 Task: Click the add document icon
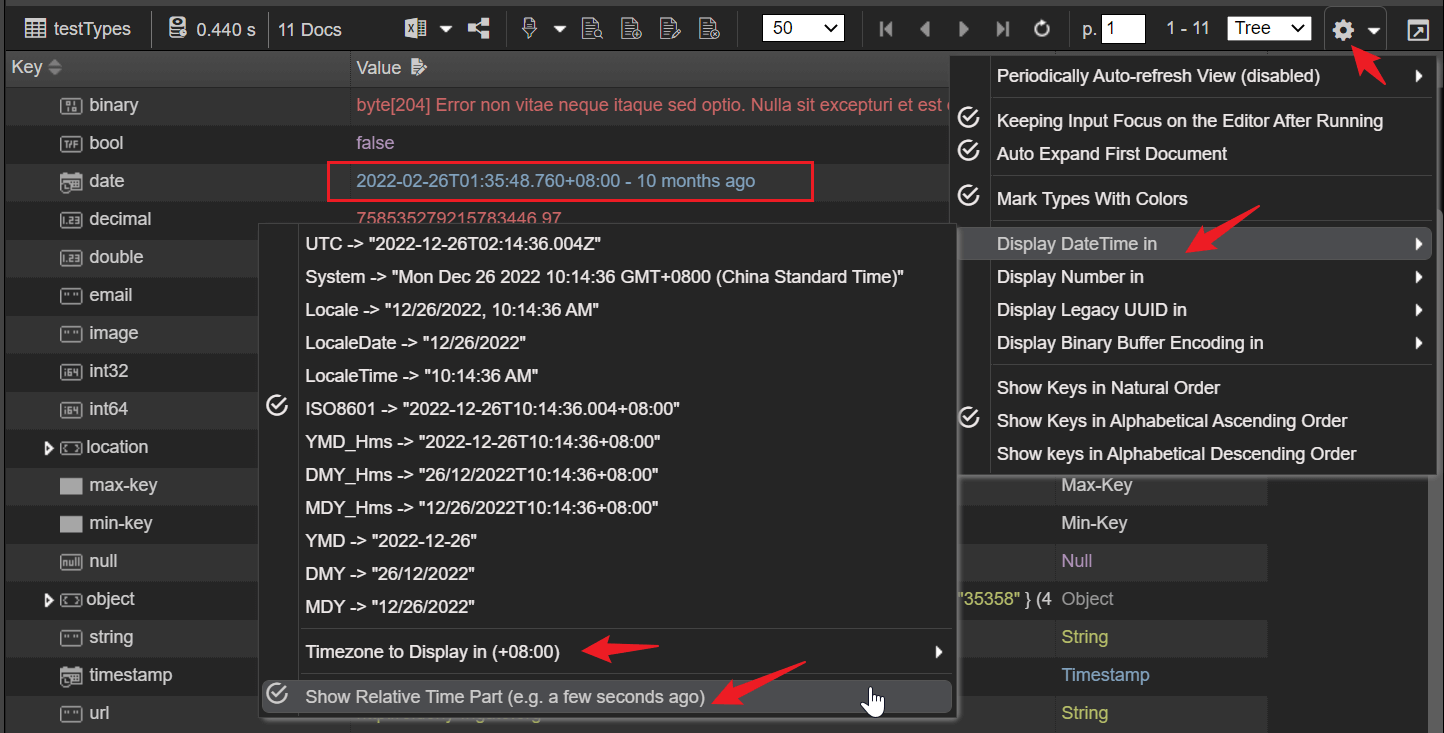click(631, 29)
